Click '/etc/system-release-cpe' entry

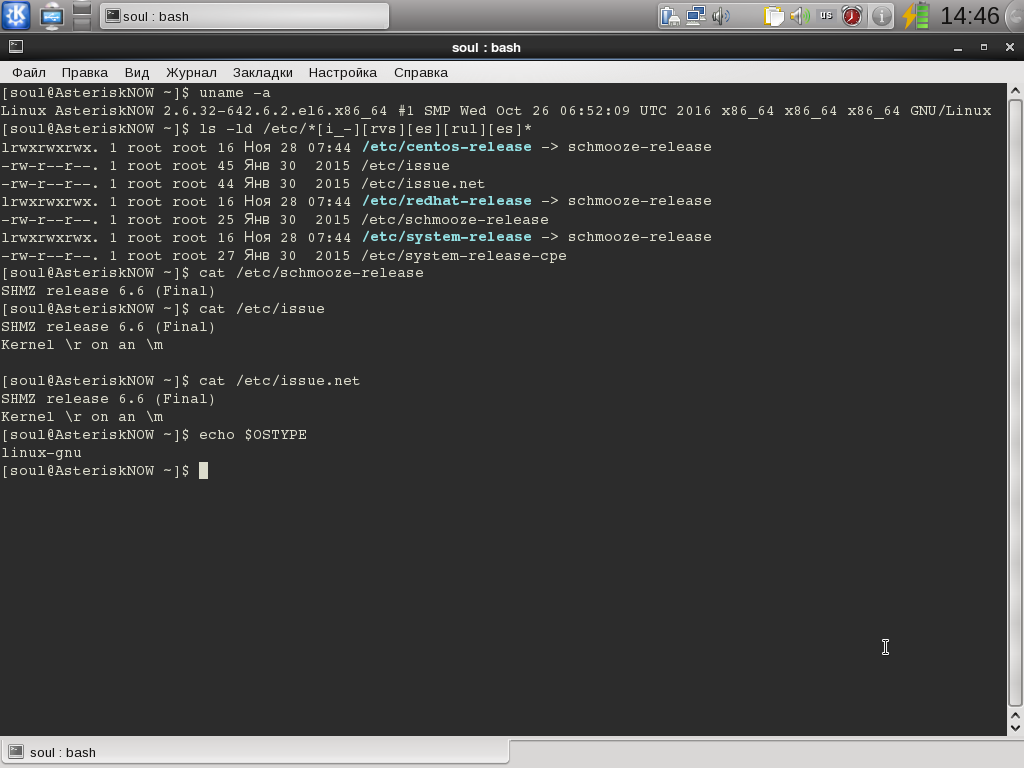[464, 255]
